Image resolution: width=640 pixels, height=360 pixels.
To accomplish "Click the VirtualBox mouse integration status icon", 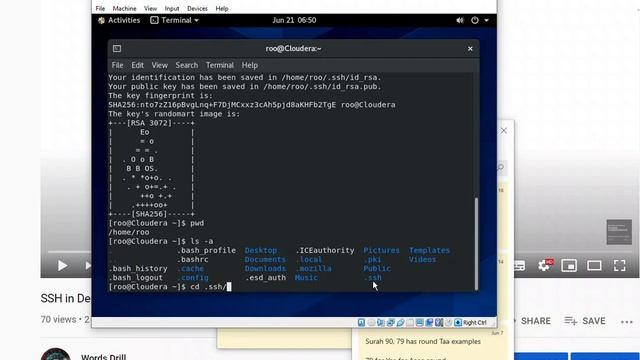I will click(449, 323).
